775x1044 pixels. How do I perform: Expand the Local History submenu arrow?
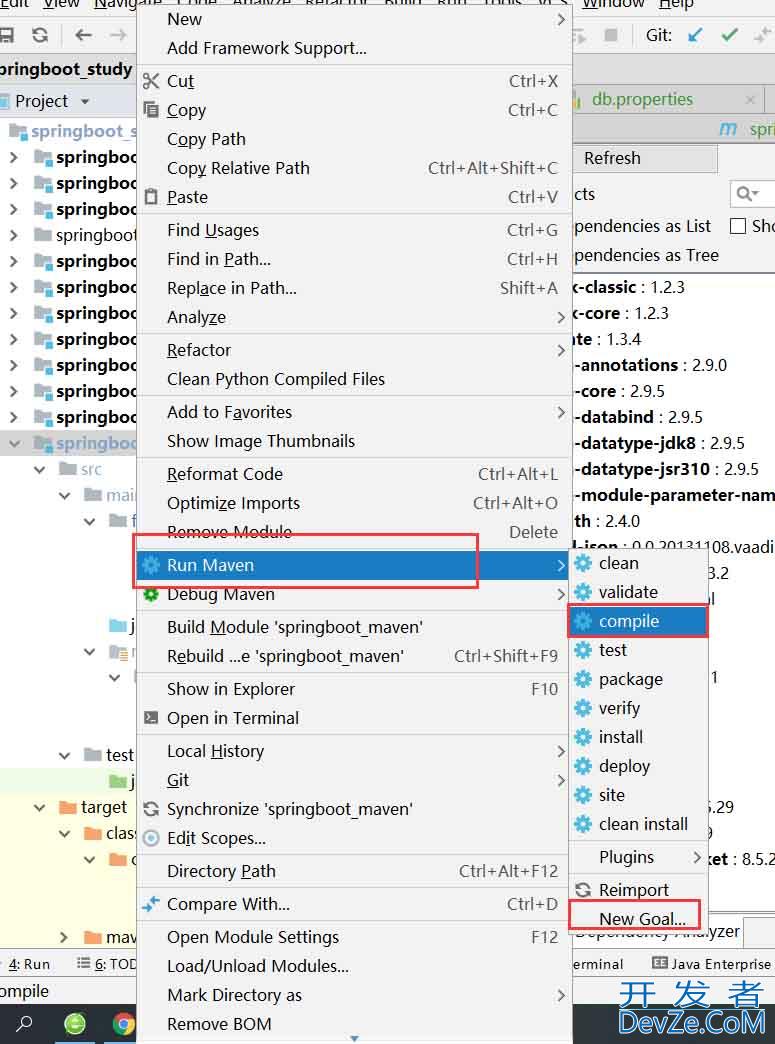pyautogui.click(x=561, y=752)
